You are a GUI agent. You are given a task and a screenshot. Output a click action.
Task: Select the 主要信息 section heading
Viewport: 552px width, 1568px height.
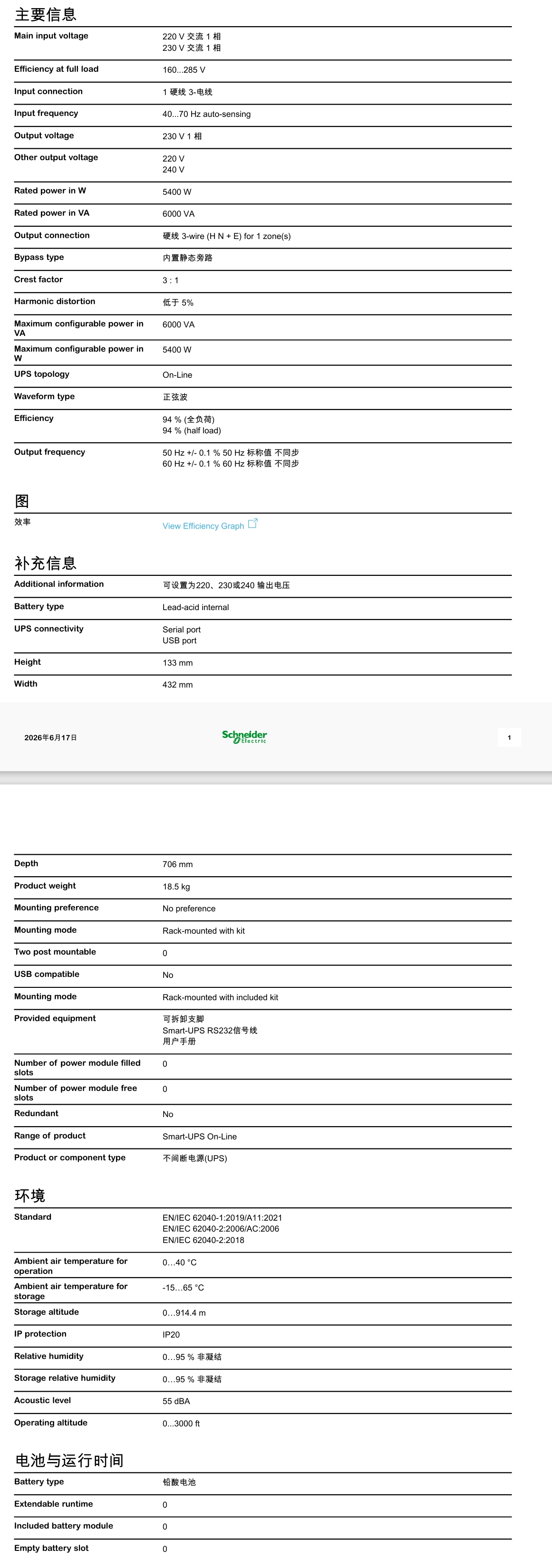46,14
